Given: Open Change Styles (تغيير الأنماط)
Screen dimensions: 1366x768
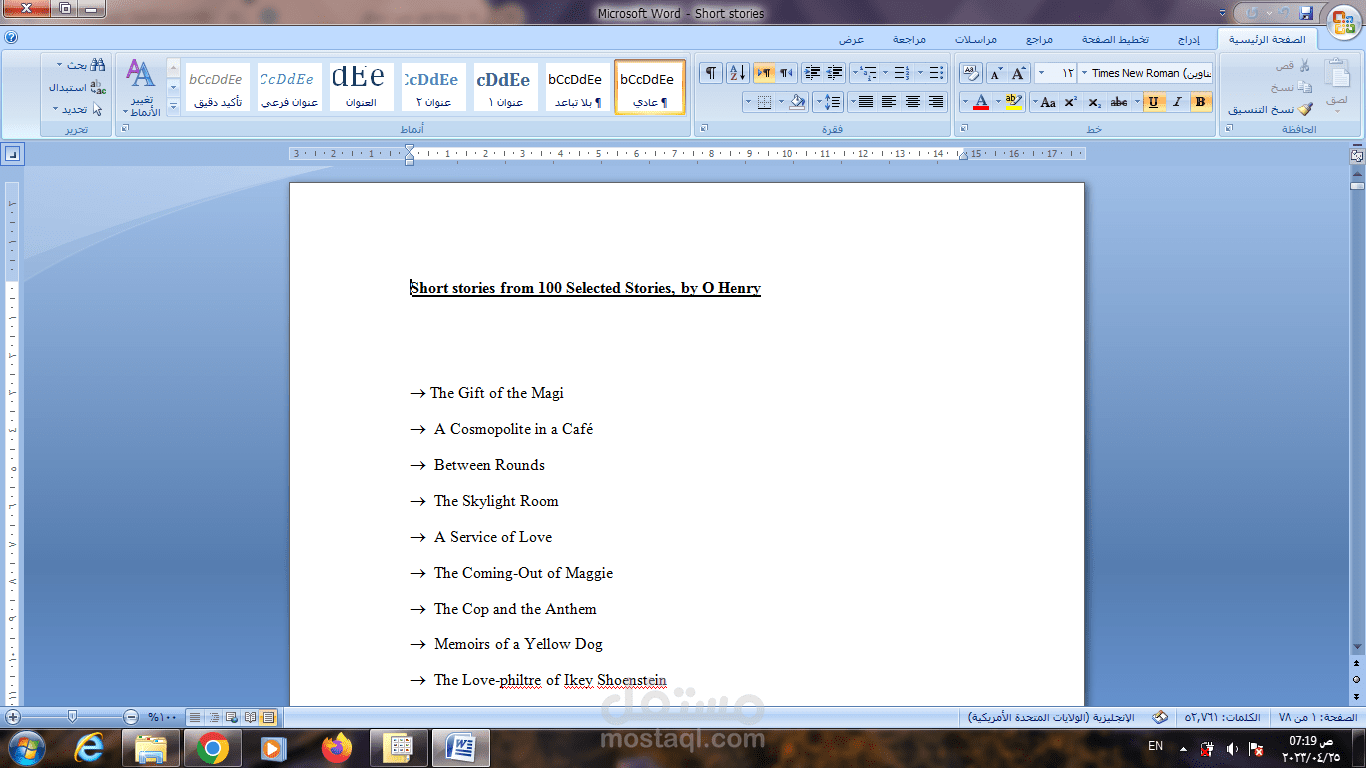Looking at the screenshot, I should 140,87.
